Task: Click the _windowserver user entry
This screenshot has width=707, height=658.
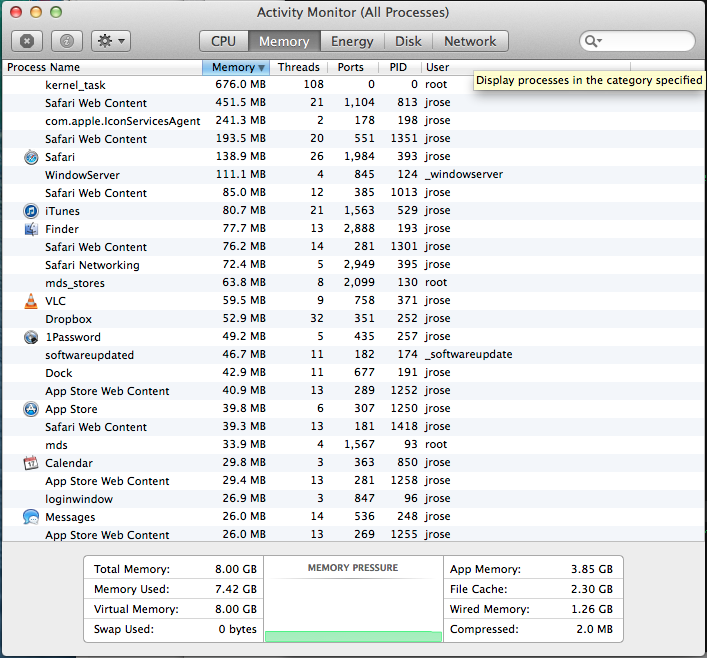Action: click(464, 175)
